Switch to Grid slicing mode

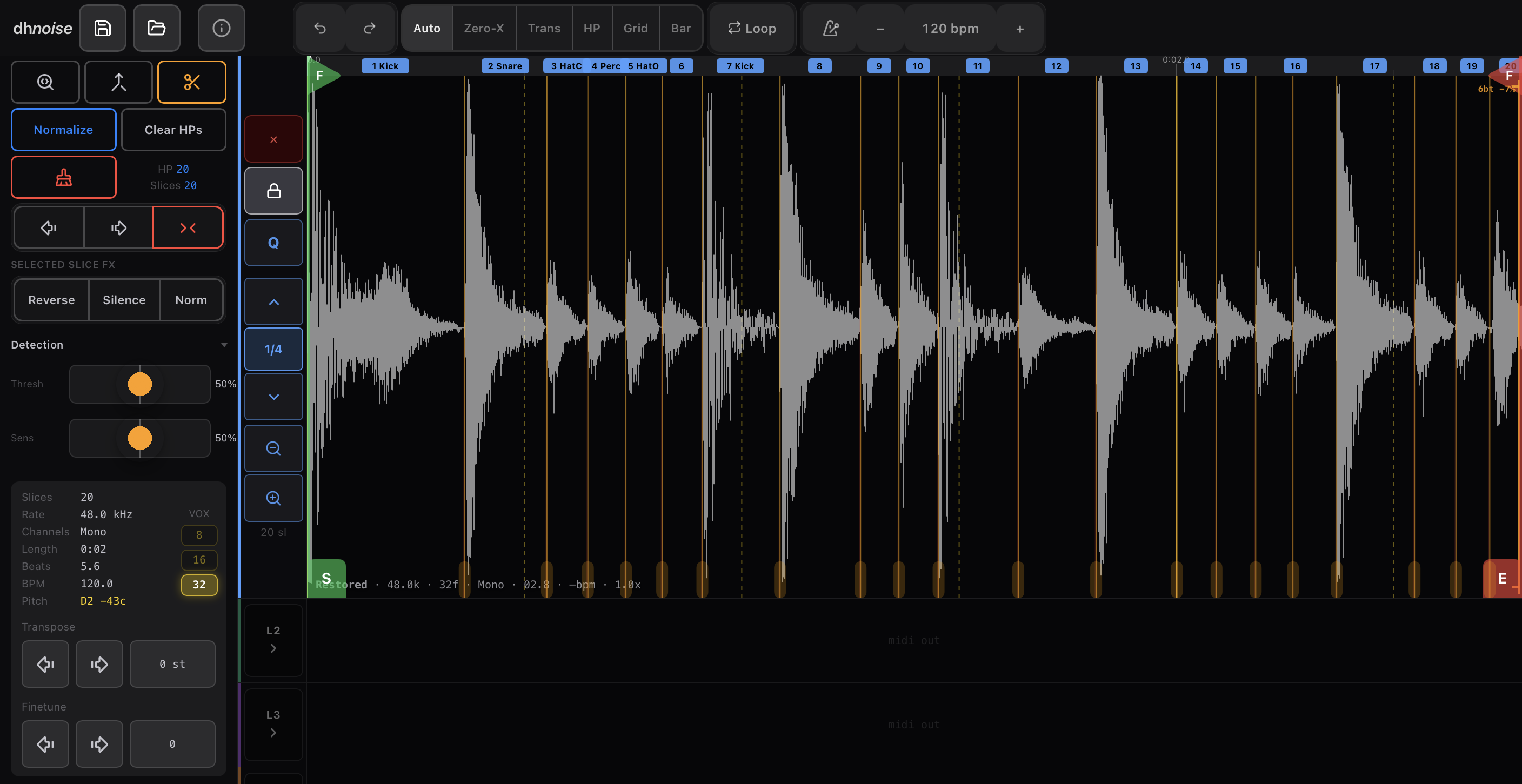[x=635, y=28]
